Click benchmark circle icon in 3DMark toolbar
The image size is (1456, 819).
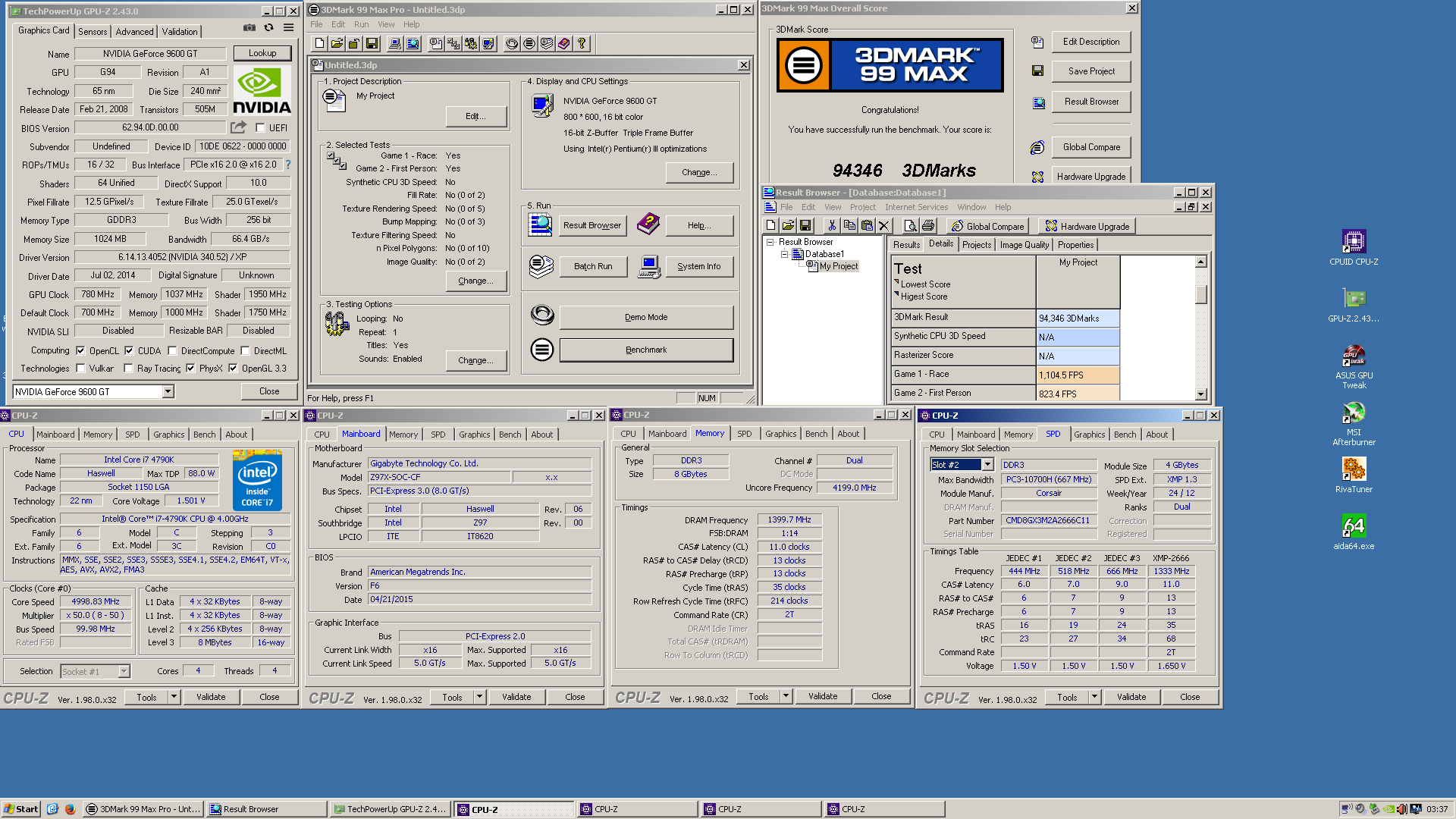[529, 44]
